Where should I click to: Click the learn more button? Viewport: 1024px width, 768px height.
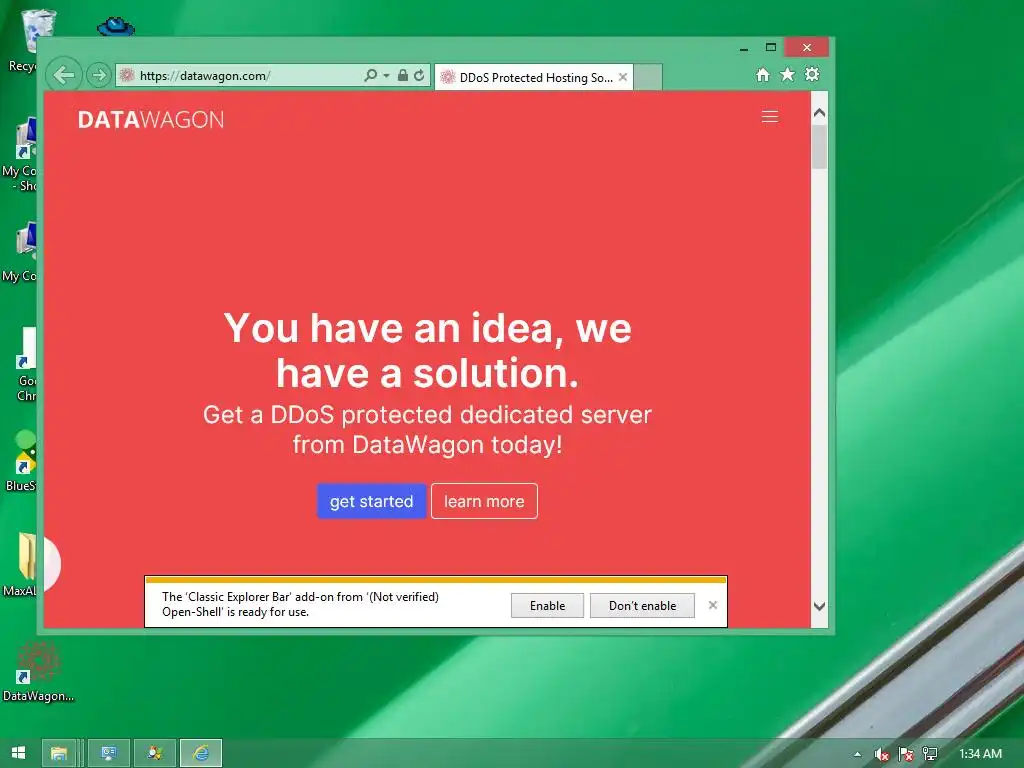pos(484,501)
